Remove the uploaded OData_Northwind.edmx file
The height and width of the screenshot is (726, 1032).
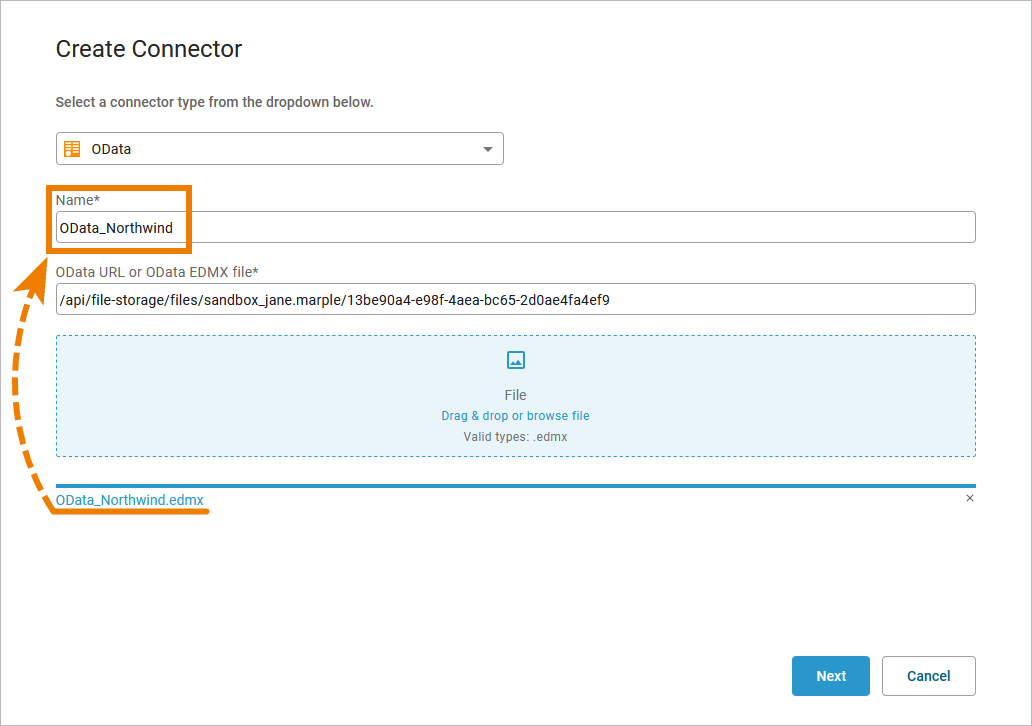pyautogui.click(x=969, y=498)
